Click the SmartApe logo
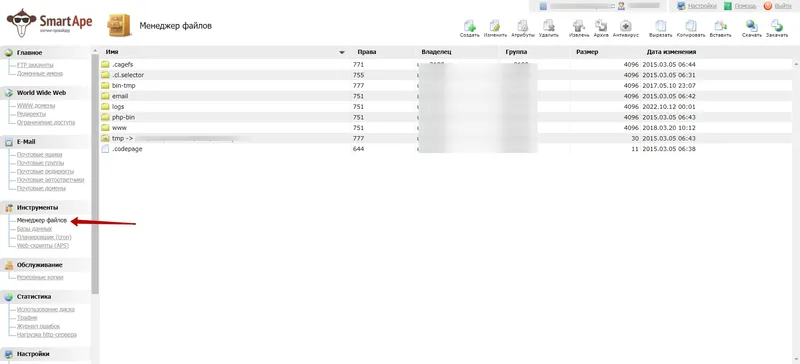This screenshot has height=364, width=800. pos(49,23)
